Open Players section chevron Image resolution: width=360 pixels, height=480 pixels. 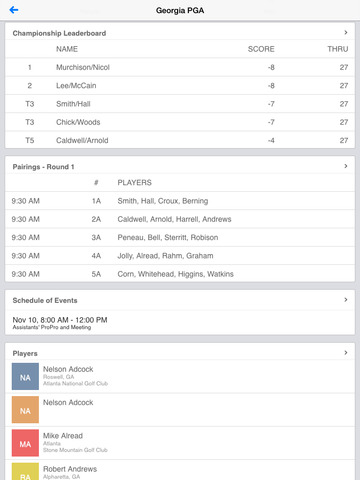(346, 353)
